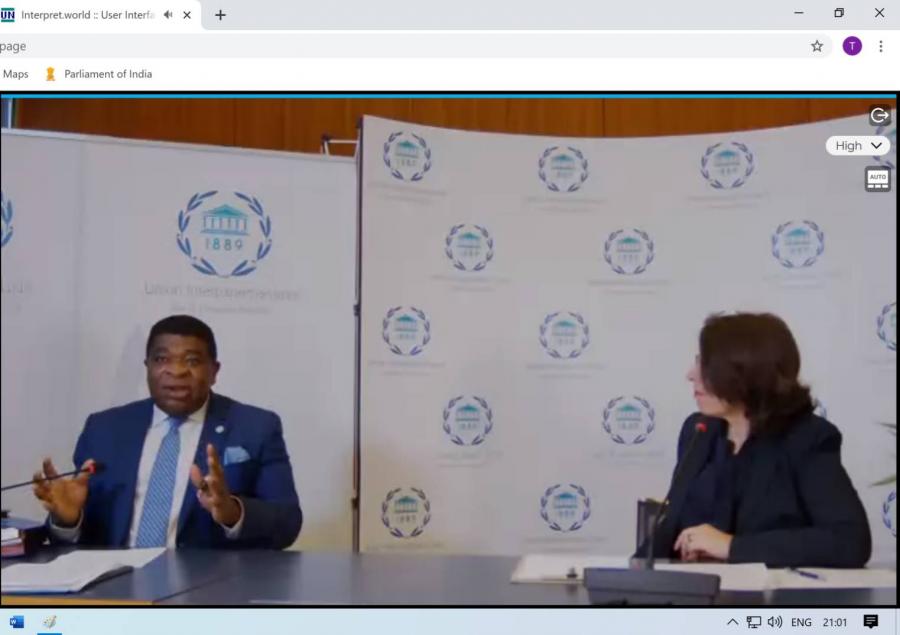The image size is (900, 635).
Task: Mute the tab via its speaker icon
Action: click(x=168, y=15)
